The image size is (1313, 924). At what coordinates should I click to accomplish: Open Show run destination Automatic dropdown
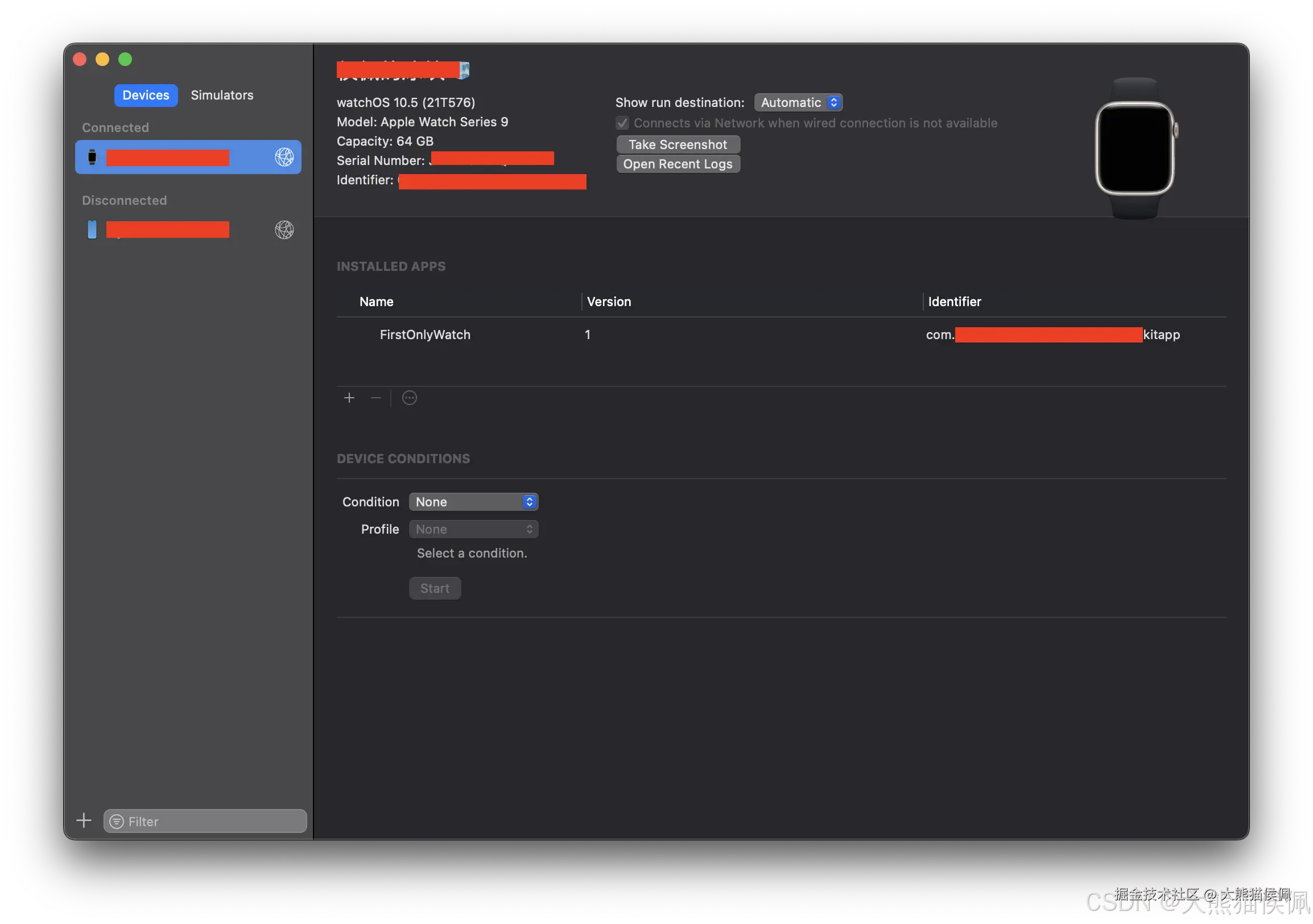(798, 102)
